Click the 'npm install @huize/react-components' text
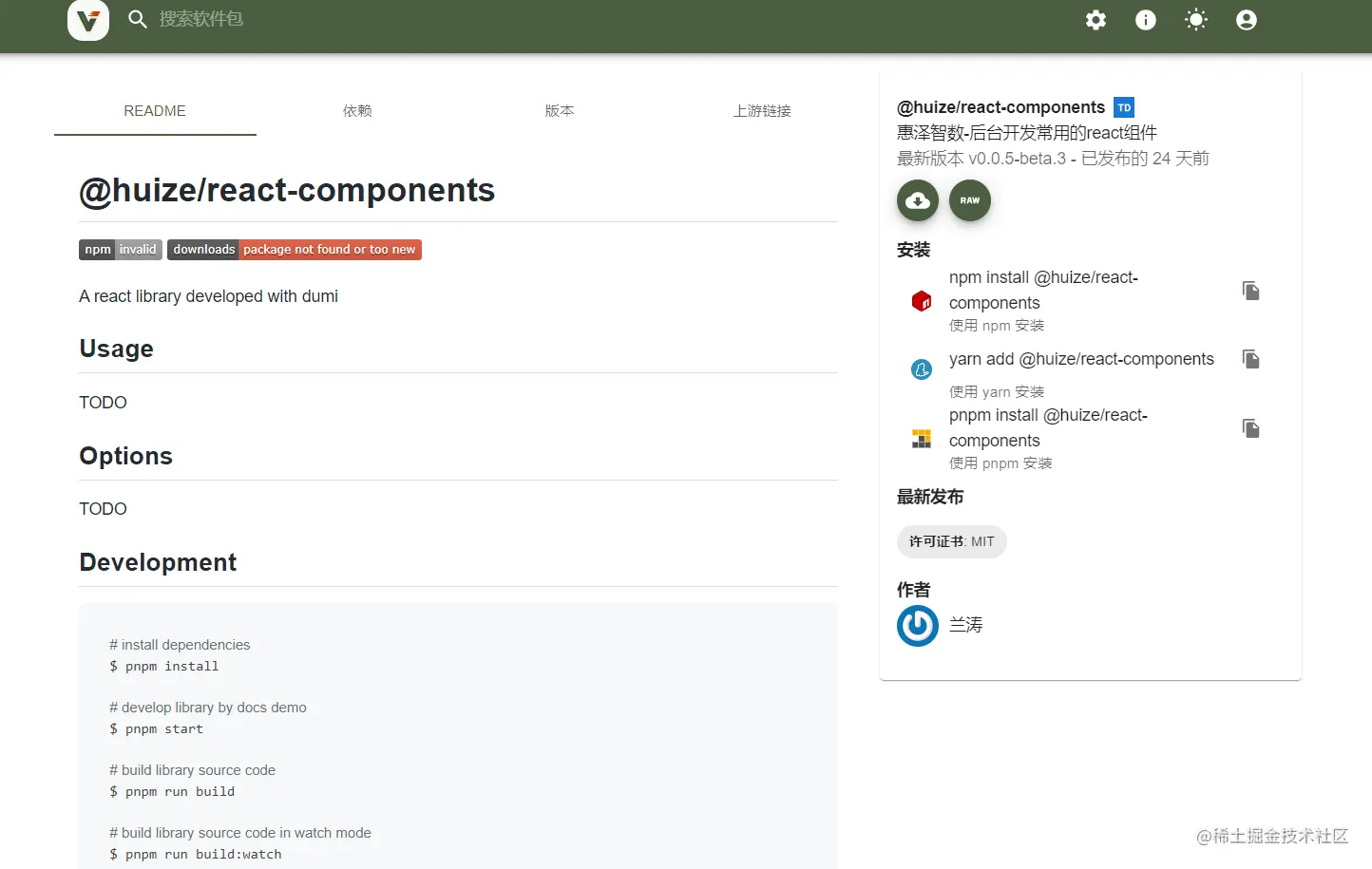This screenshot has width=1372, height=869. tap(1043, 290)
